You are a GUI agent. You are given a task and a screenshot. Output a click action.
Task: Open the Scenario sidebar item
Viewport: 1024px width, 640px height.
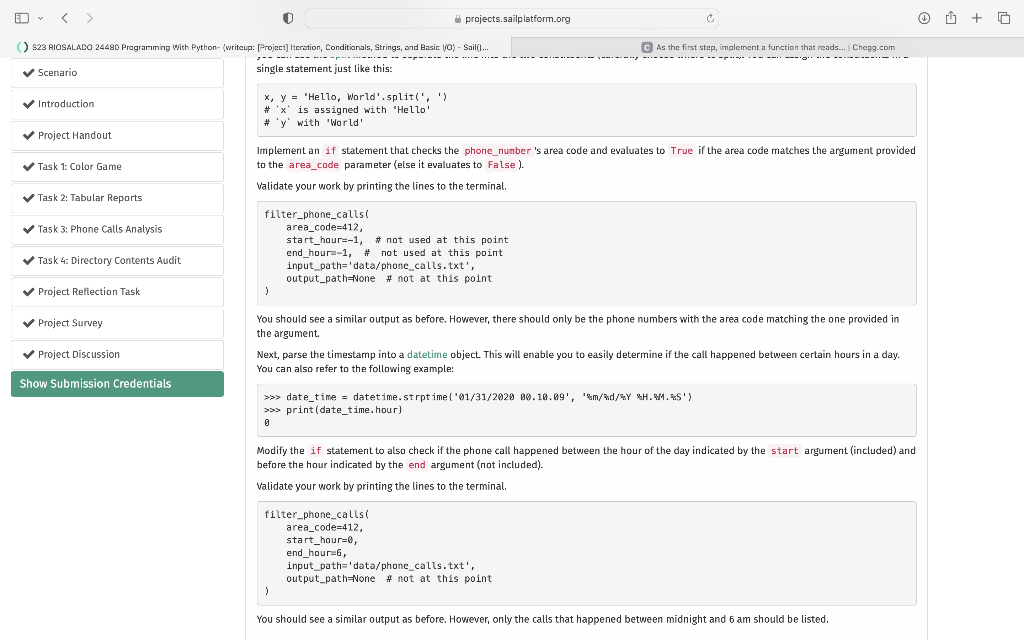tap(118, 72)
